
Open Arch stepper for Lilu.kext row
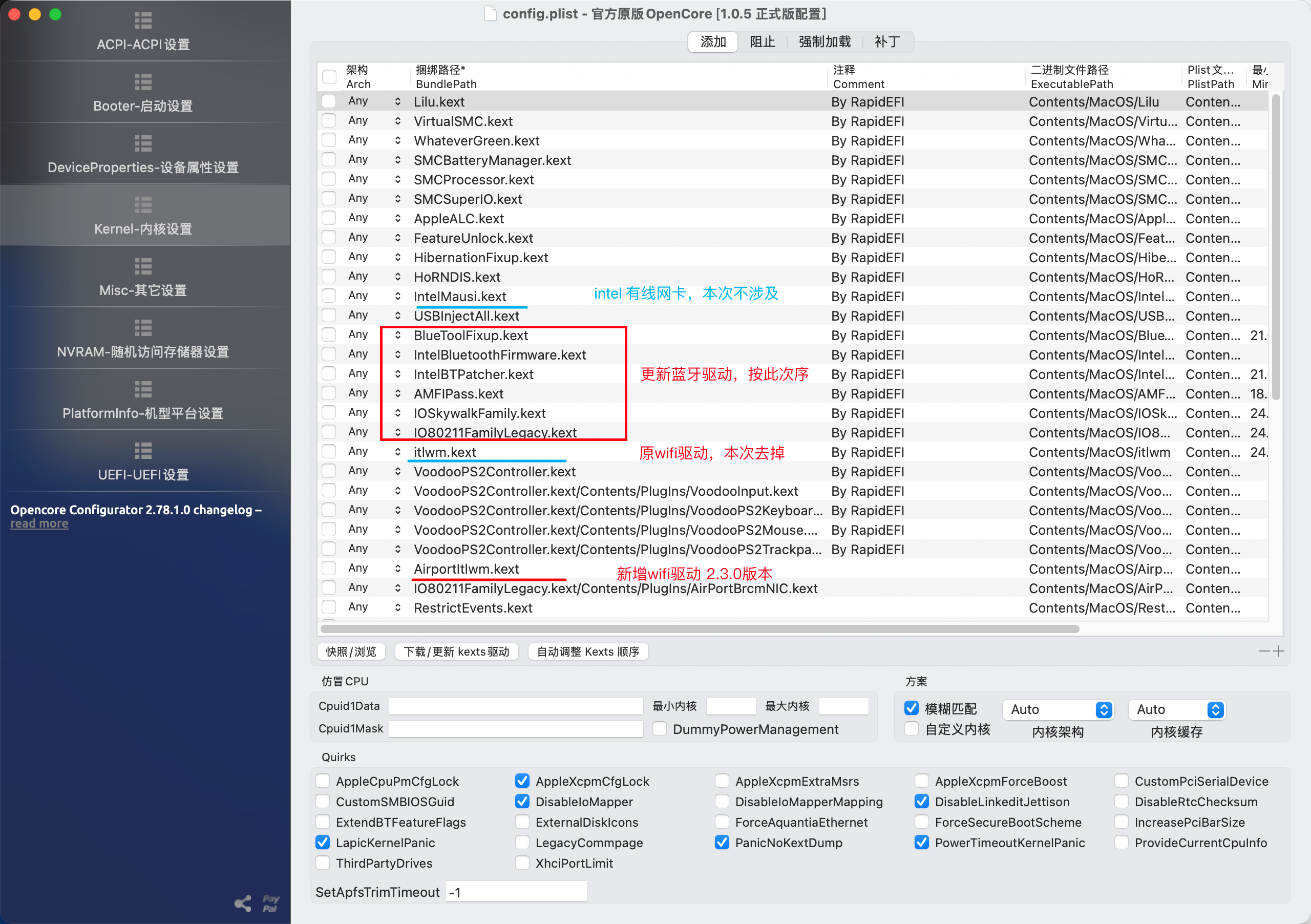[397, 101]
